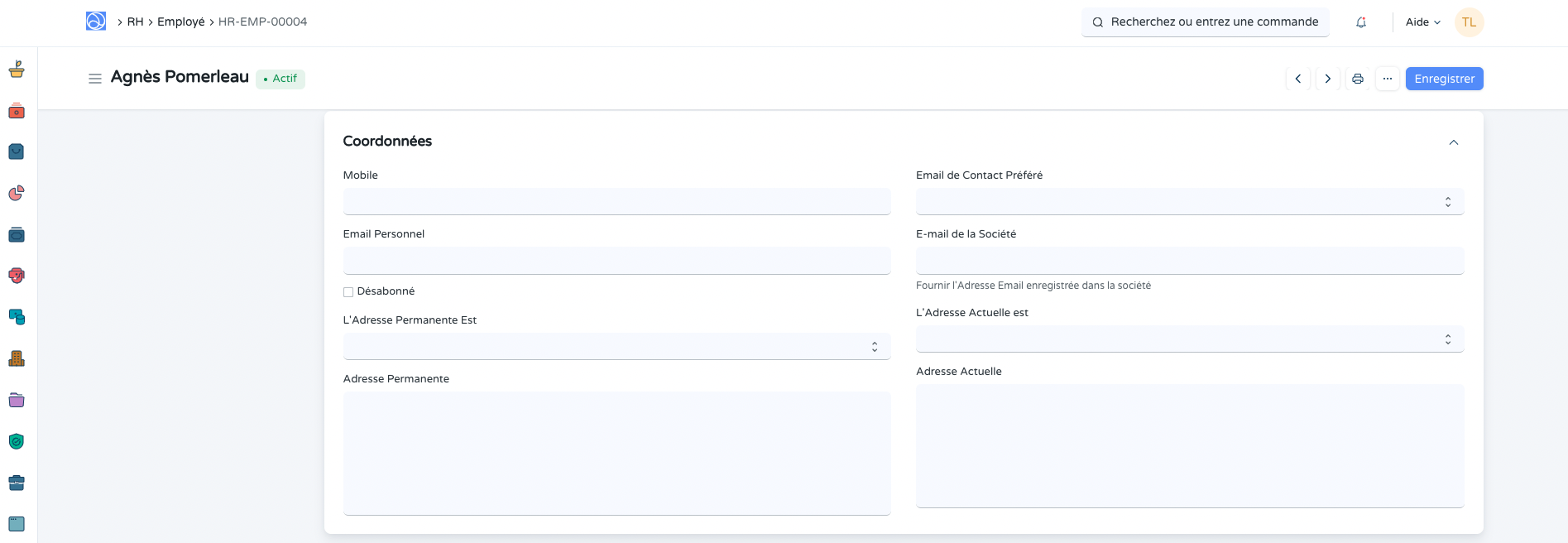Open the Aide menu
Screen dimensions: 1568x543
1422,22
